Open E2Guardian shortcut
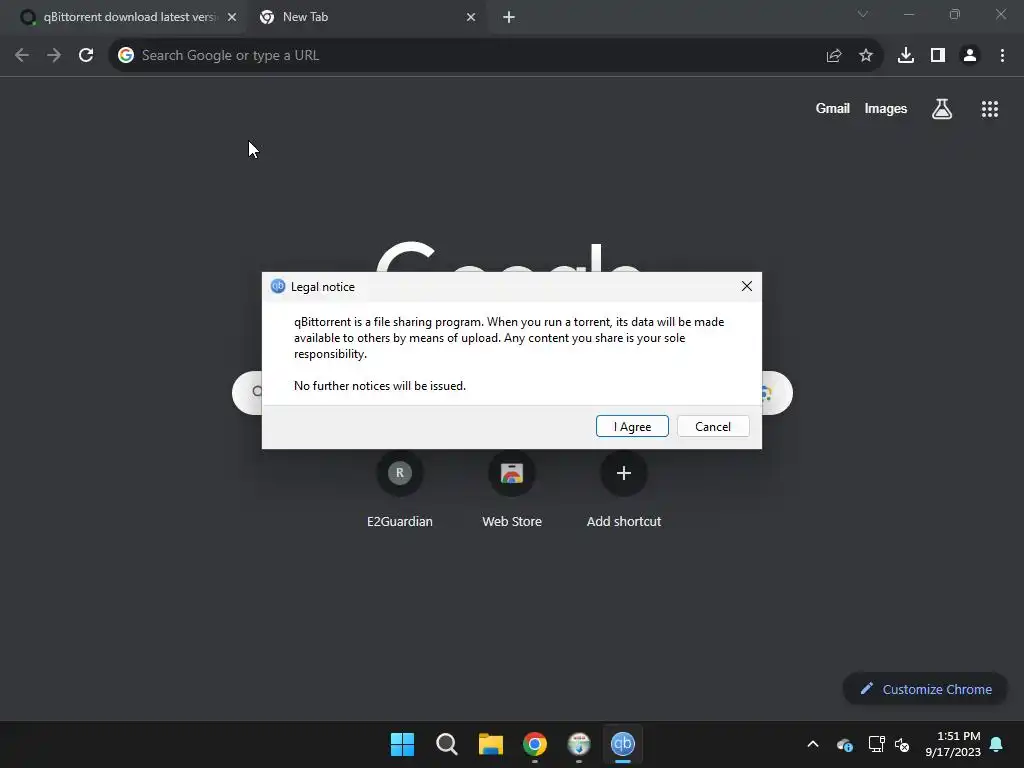The width and height of the screenshot is (1024, 768). 400,490
